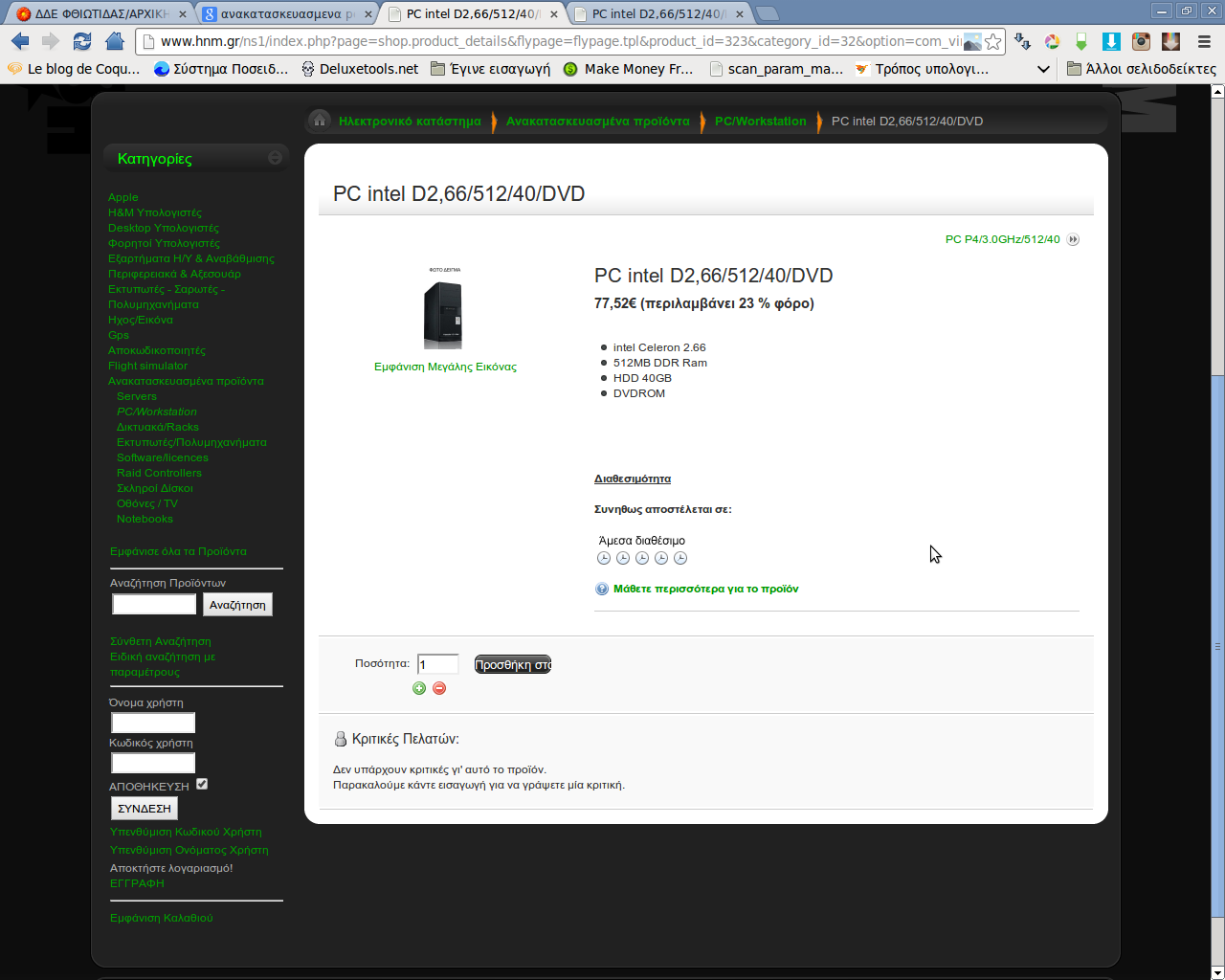Focus the Κωδικός χρήστη password field

[x=153, y=763]
